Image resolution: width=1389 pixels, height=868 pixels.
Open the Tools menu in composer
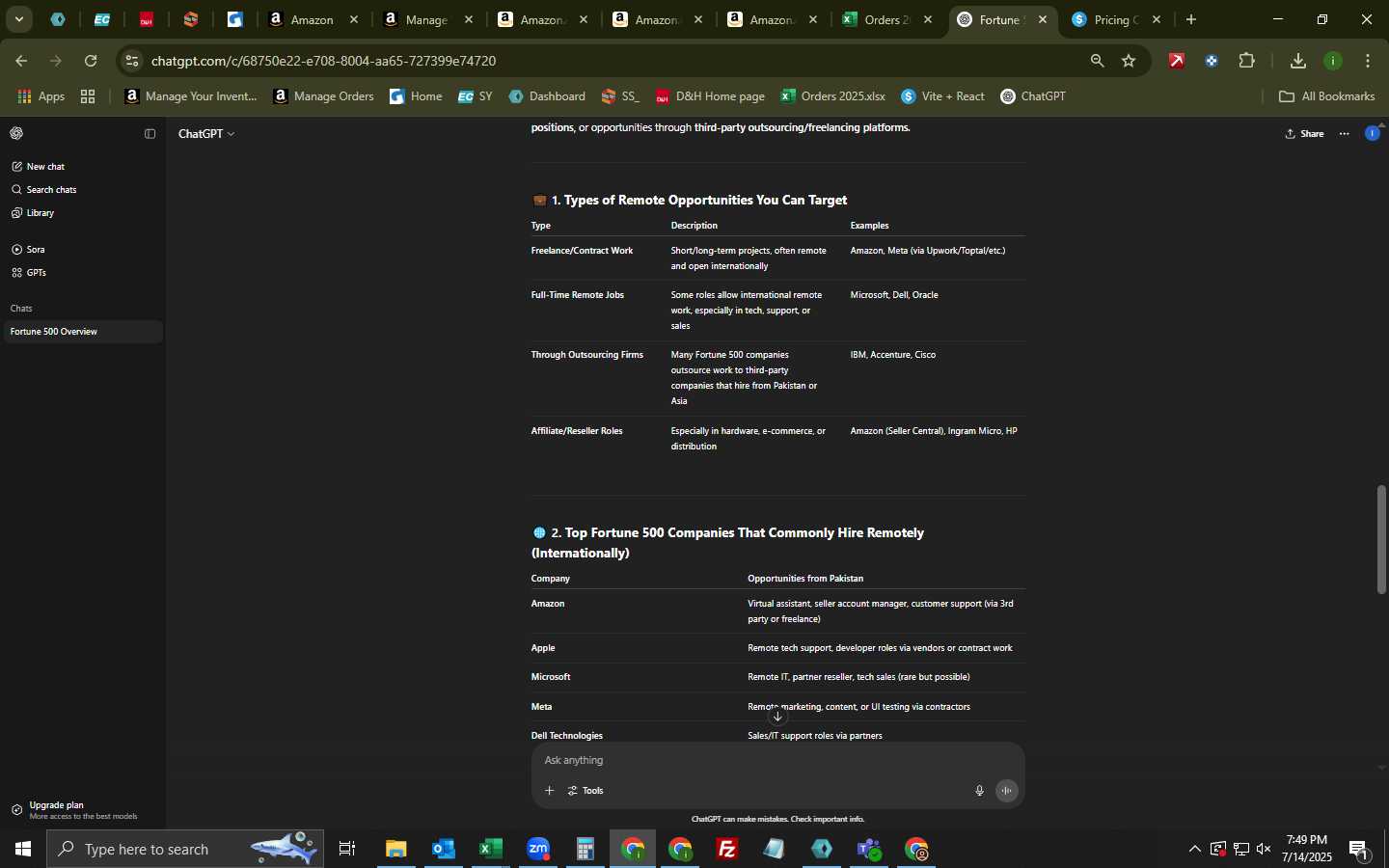(x=586, y=791)
